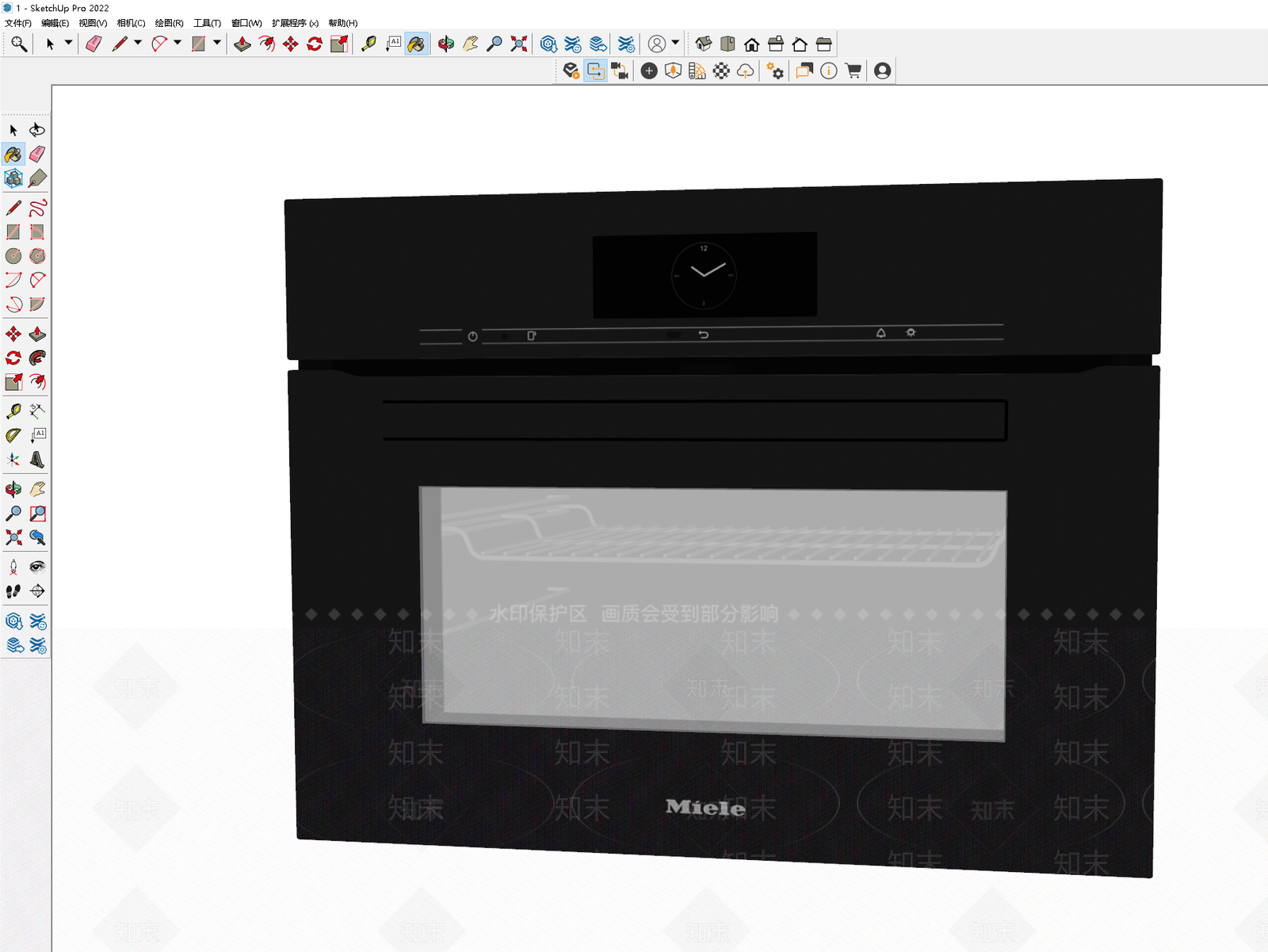The image size is (1268, 952).
Task: Select the Polygon tool
Action: pyautogui.click(x=37, y=256)
